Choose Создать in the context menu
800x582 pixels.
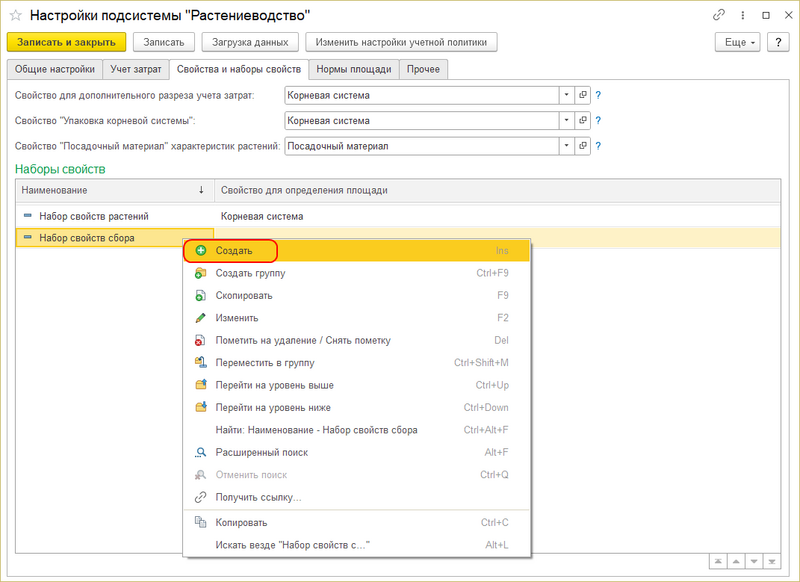pyautogui.click(x=357, y=250)
